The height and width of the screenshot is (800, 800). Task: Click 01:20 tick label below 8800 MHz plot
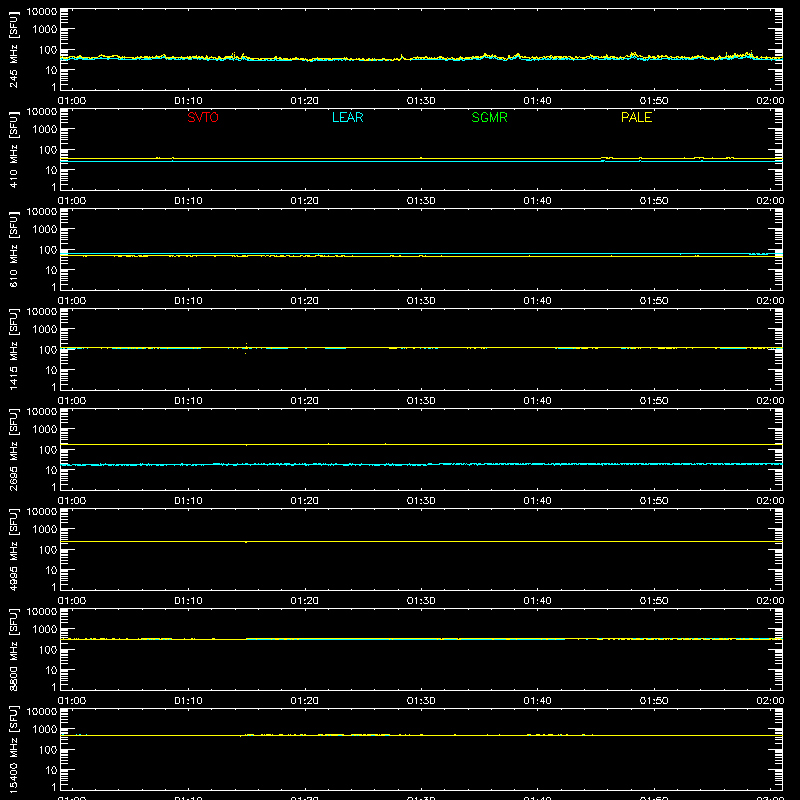tap(305, 701)
